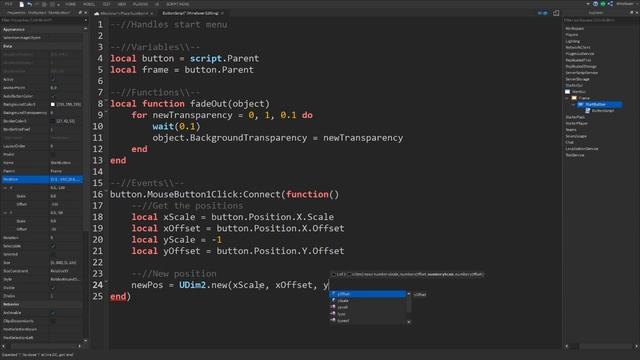Select Workspace in the Explorer
This screenshot has width=640, height=360.
pos(575,29)
